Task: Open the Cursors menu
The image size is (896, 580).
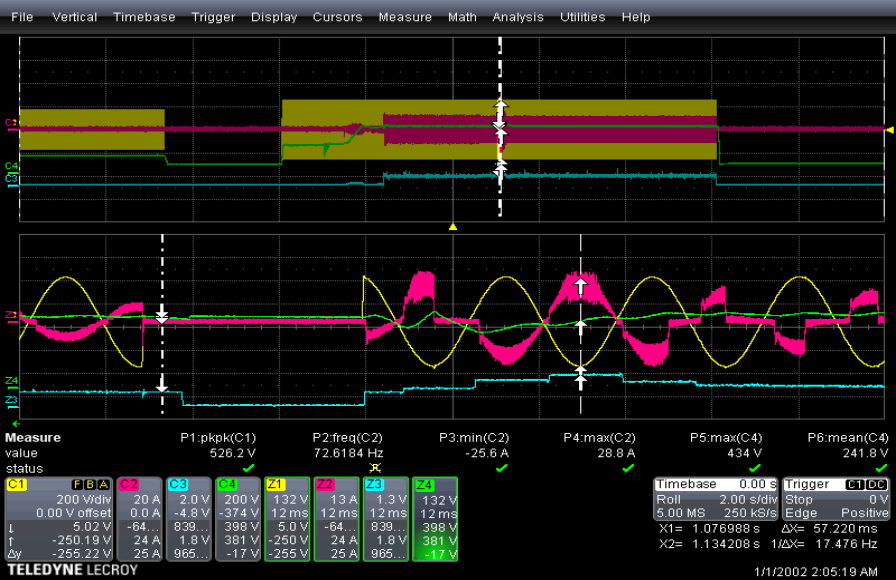Action: click(x=337, y=17)
